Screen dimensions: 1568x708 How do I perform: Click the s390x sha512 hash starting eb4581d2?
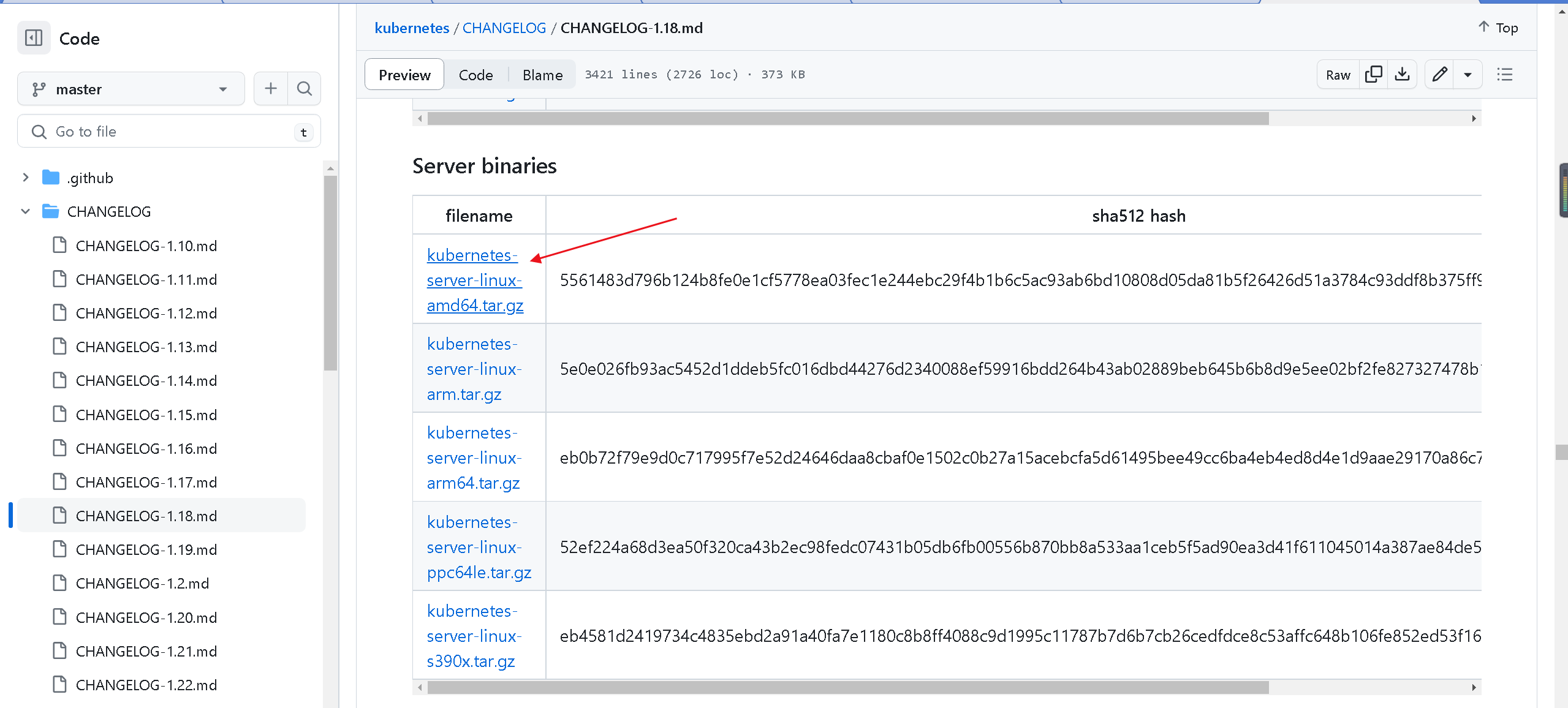[x=1020, y=636]
